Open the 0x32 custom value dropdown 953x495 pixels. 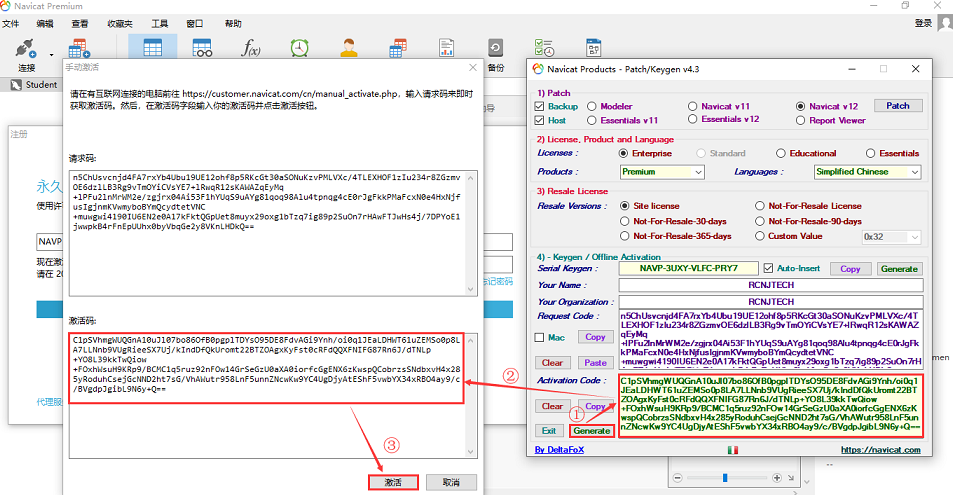point(892,237)
